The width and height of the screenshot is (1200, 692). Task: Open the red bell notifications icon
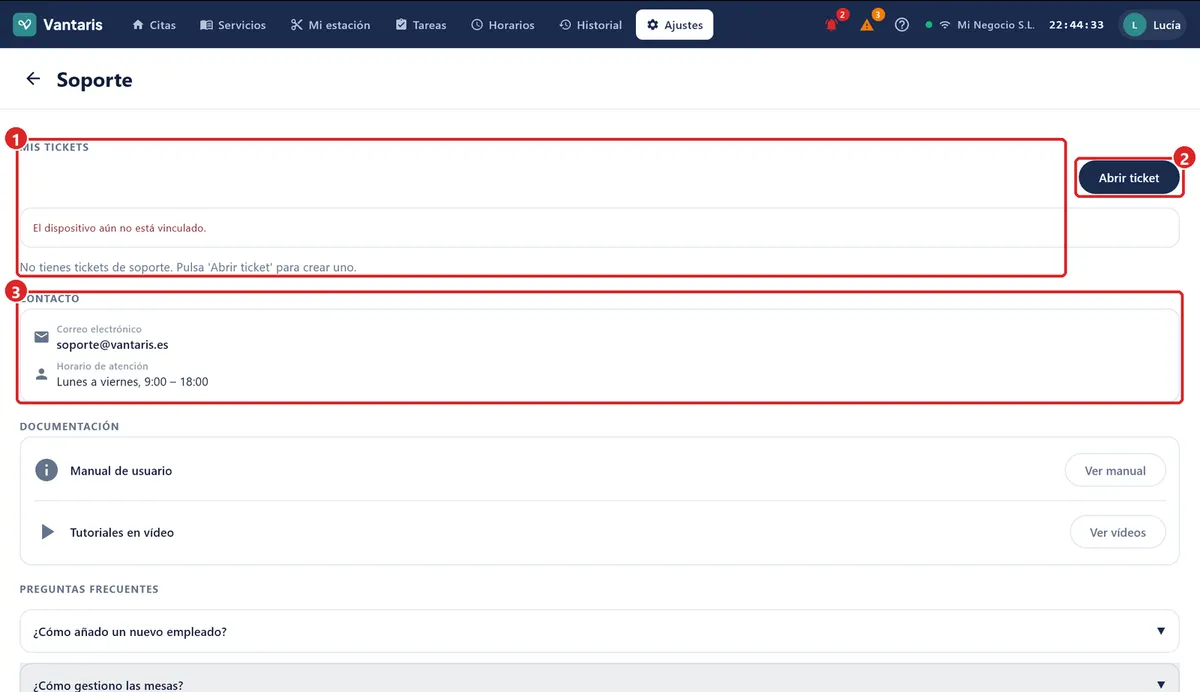[832, 25]
